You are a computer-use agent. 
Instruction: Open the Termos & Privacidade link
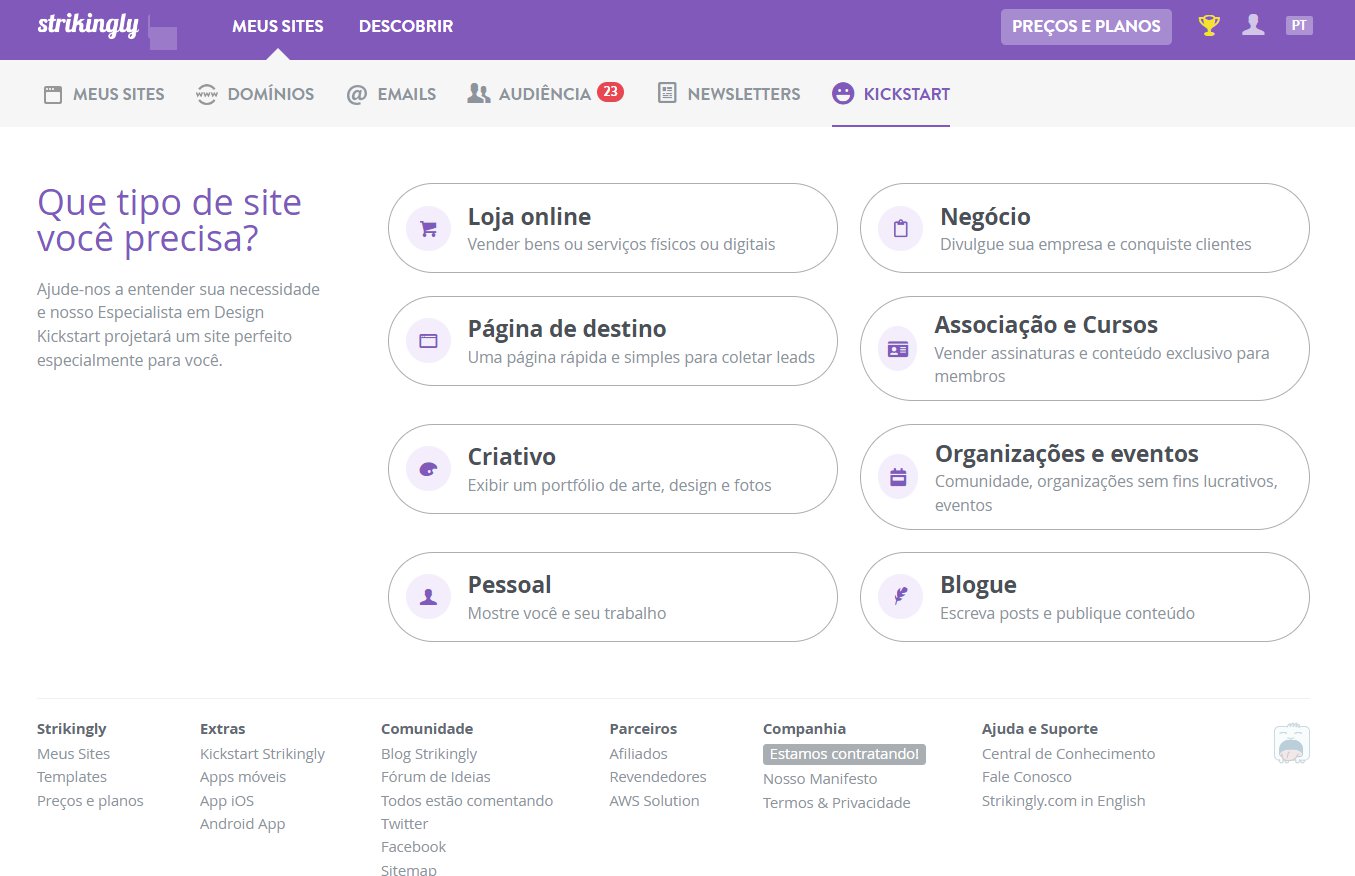837,803
